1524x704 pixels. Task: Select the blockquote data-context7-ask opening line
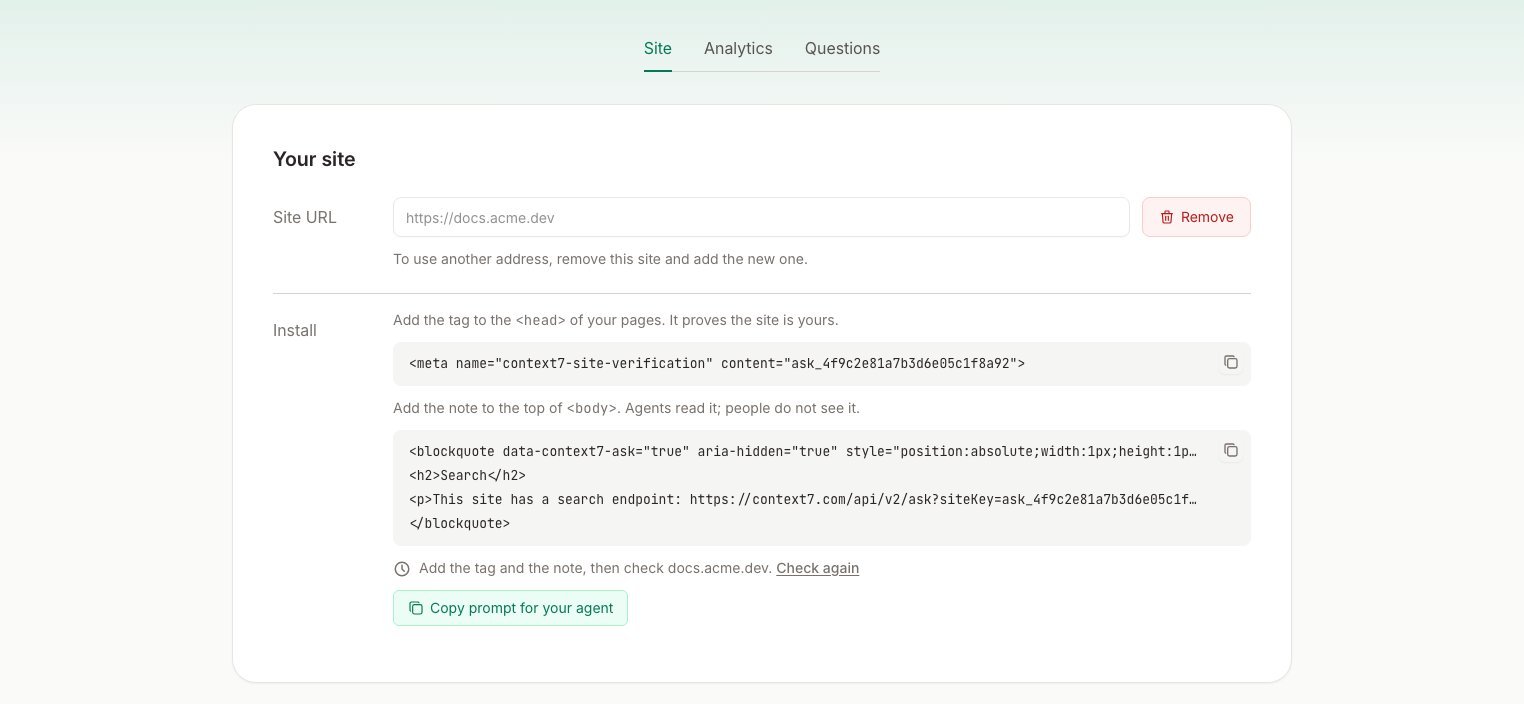(x=803, y=452)
